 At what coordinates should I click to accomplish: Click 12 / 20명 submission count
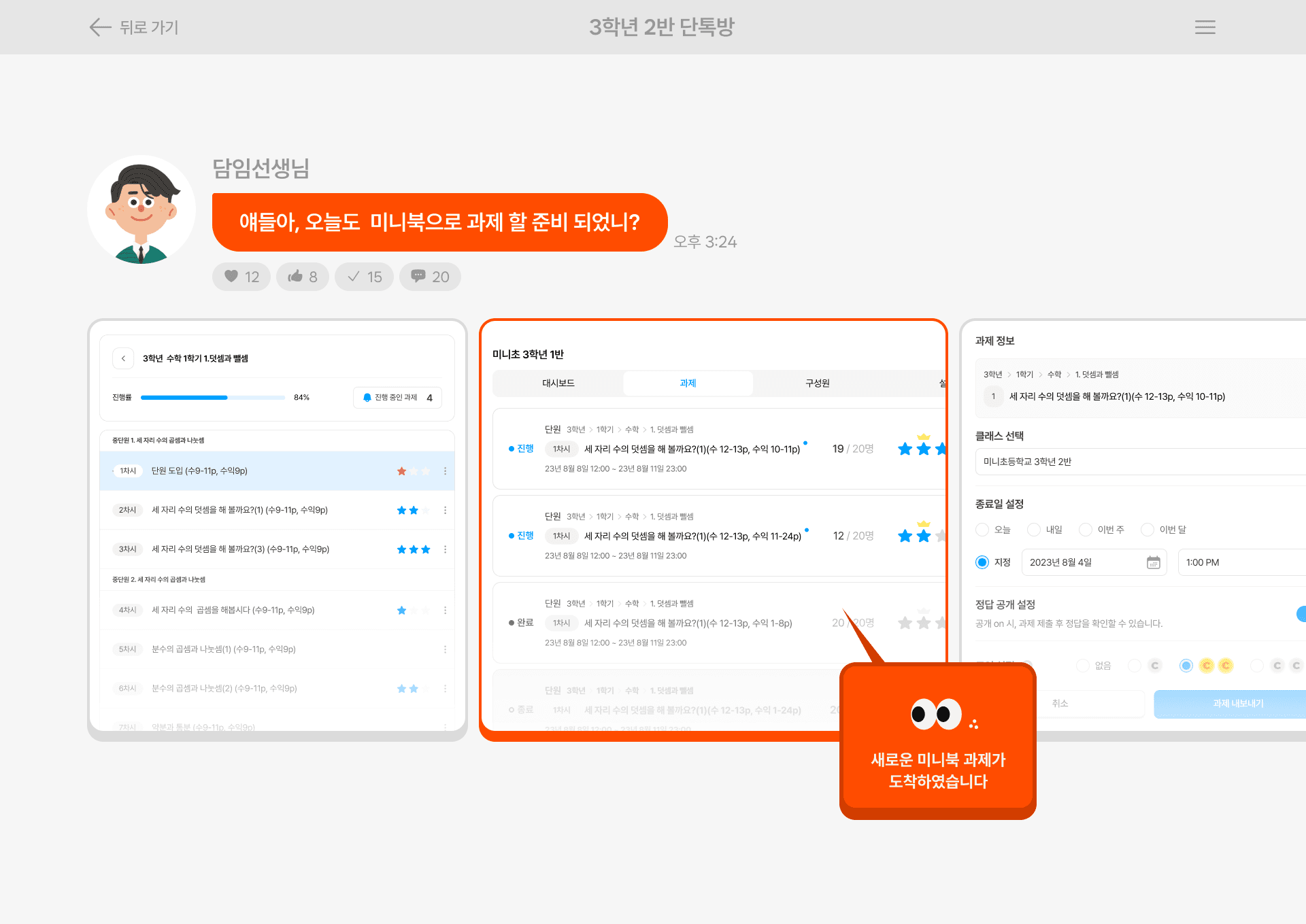(853, 536)
